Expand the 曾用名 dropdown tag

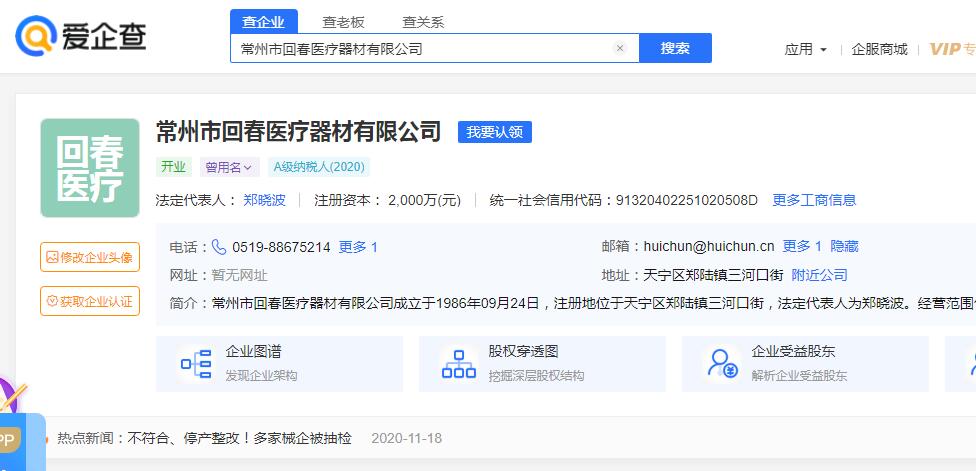[x=229, y=167]
